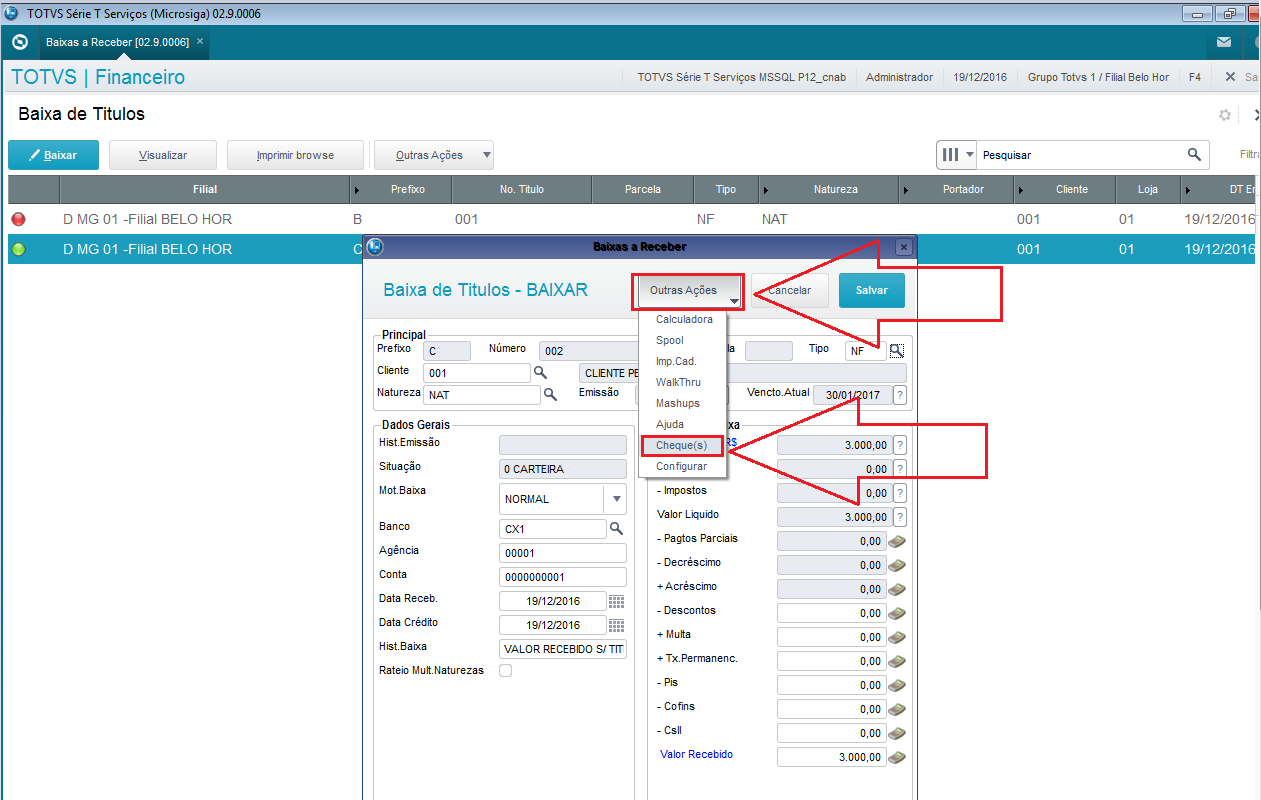Click the help icon beside Impostos value
1261x800 pixels.
point(900,493)
